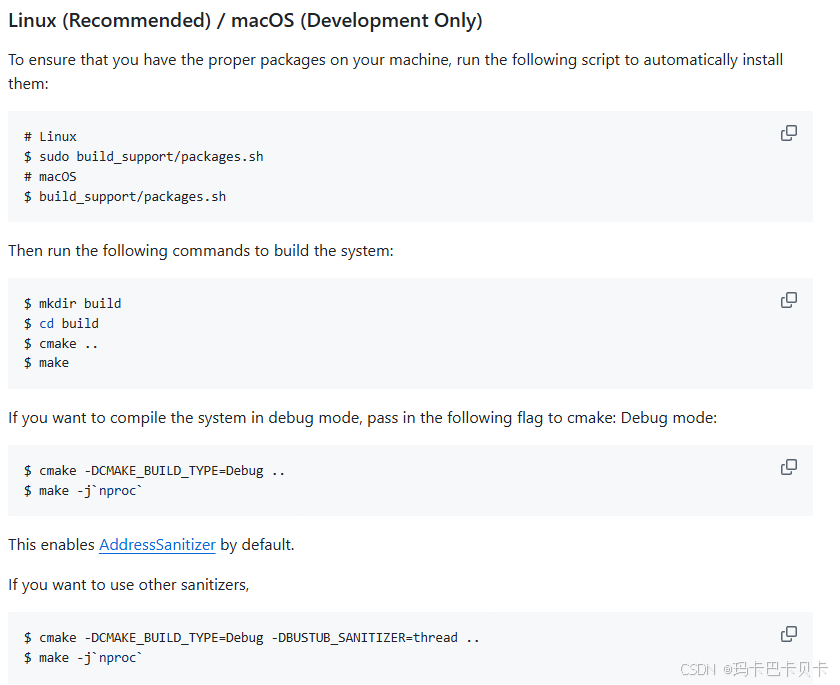The image size is (840, 685).
Task: Select the sudo build_support/packages.sh command text
Action: (144, 156)
